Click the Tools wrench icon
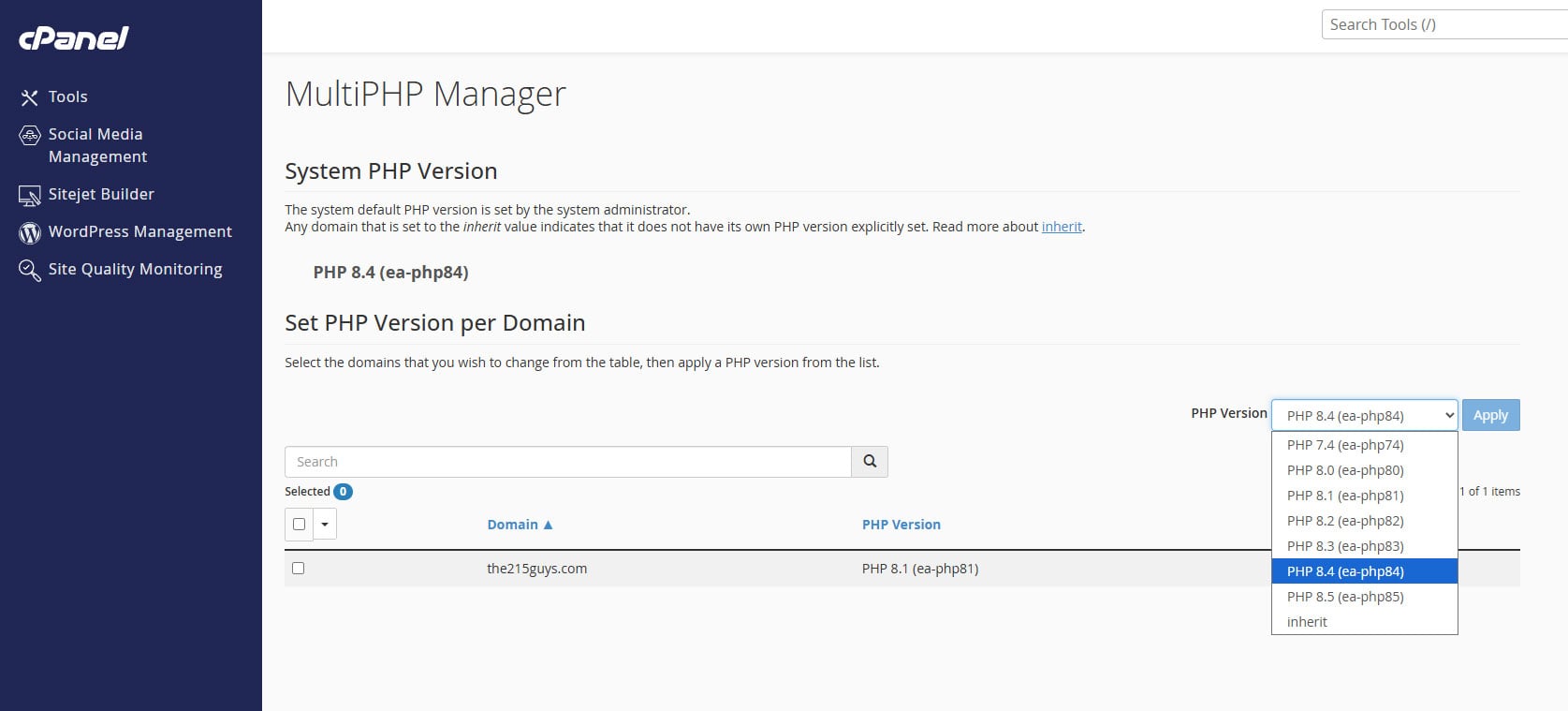The image size is (1568, 711). (x=30, y=97)
